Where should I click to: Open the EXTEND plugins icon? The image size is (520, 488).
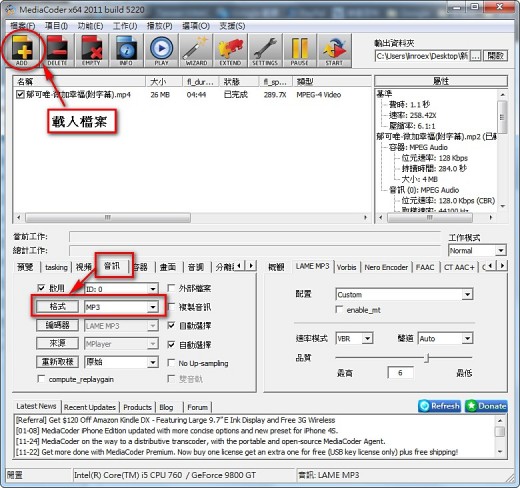tap(230, 50)
